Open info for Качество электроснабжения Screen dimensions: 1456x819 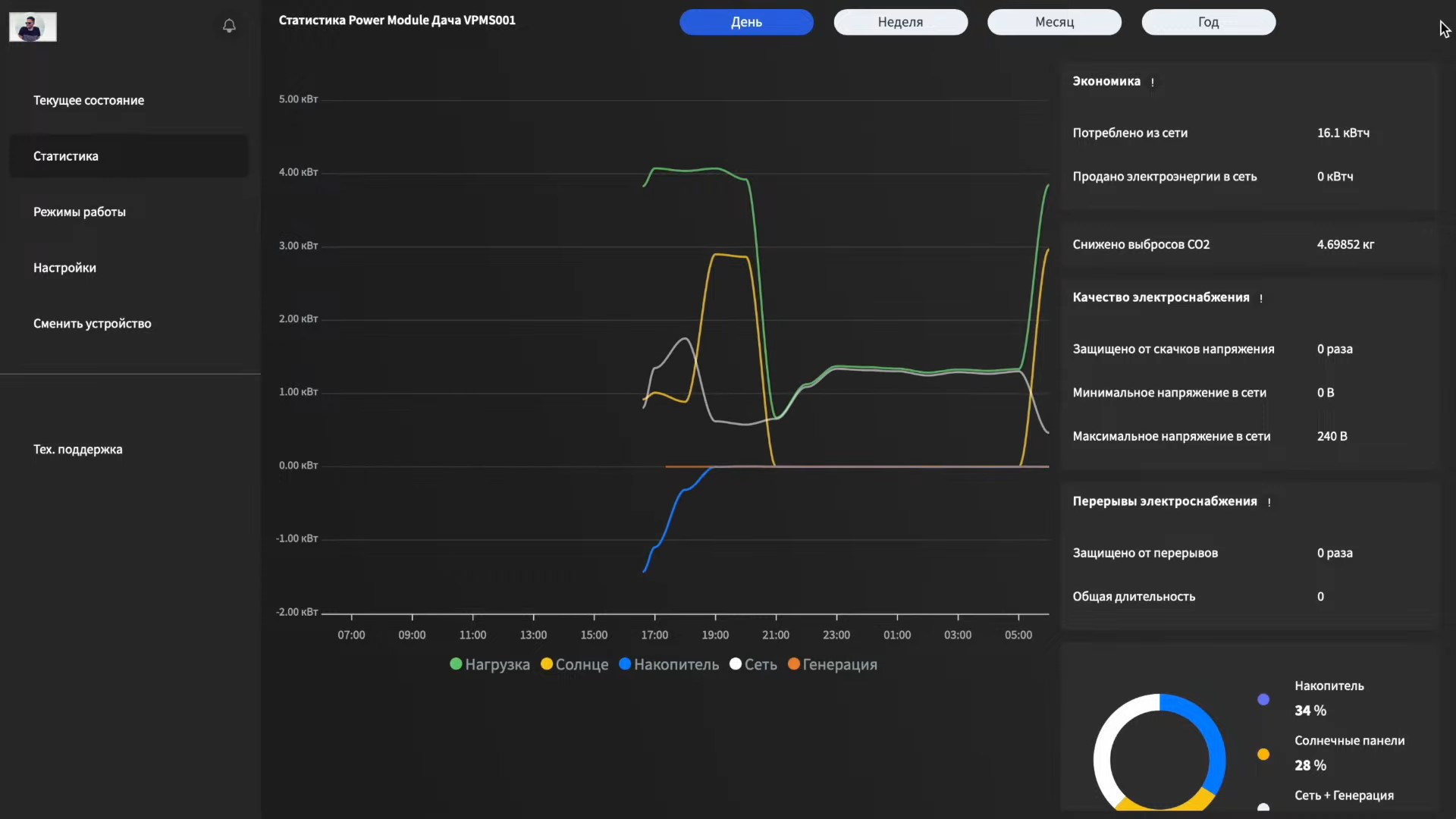tap(1260, 298)
